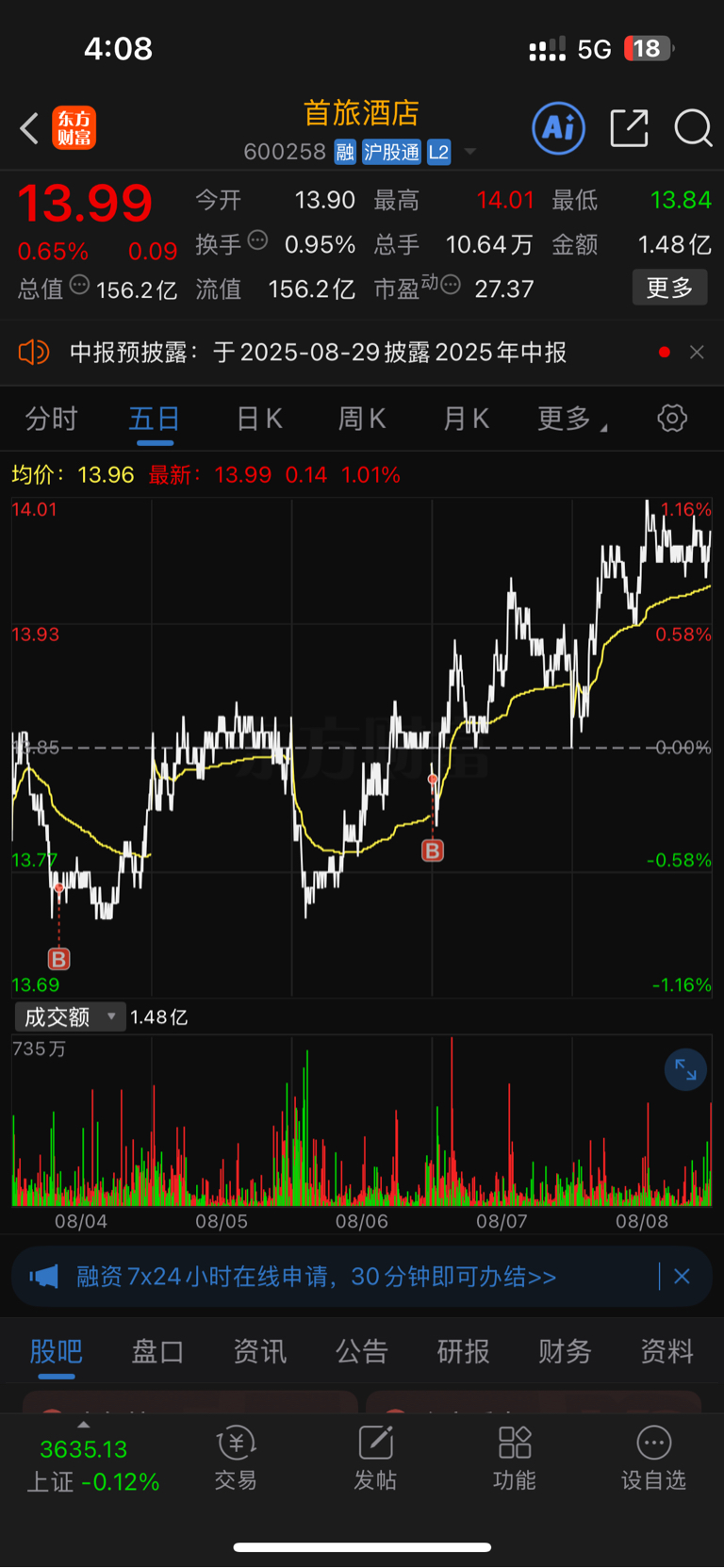Switch to 财务 tab

tap(566, 1351)
